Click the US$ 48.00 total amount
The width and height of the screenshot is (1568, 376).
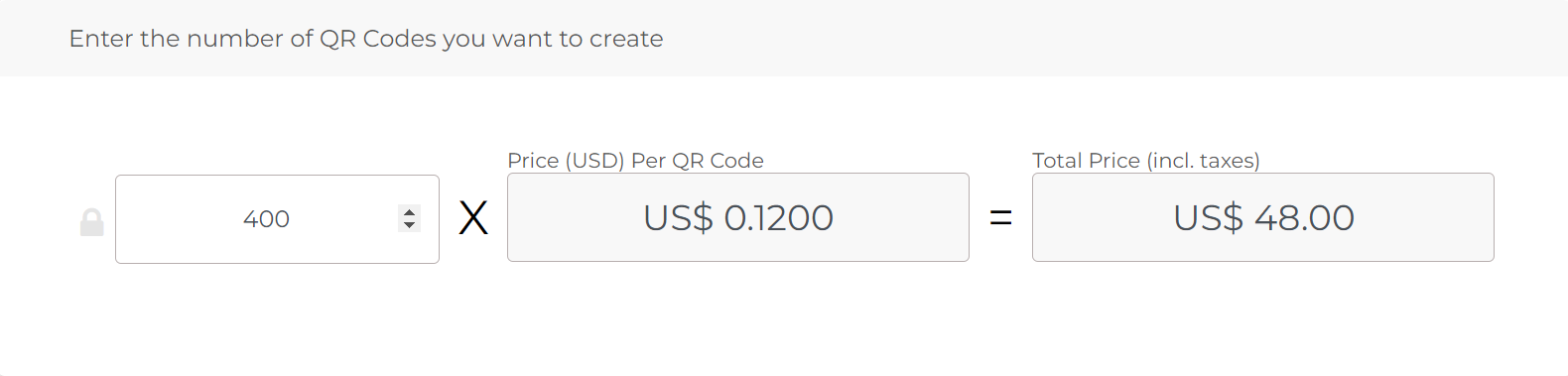coord(1263,217)
